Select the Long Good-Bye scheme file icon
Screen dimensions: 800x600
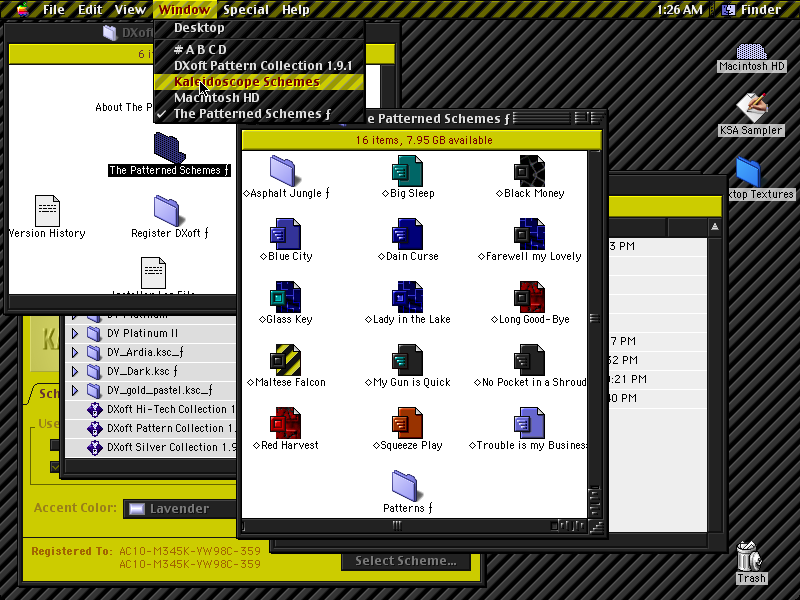pyautogui.click(x=529, y=296)
